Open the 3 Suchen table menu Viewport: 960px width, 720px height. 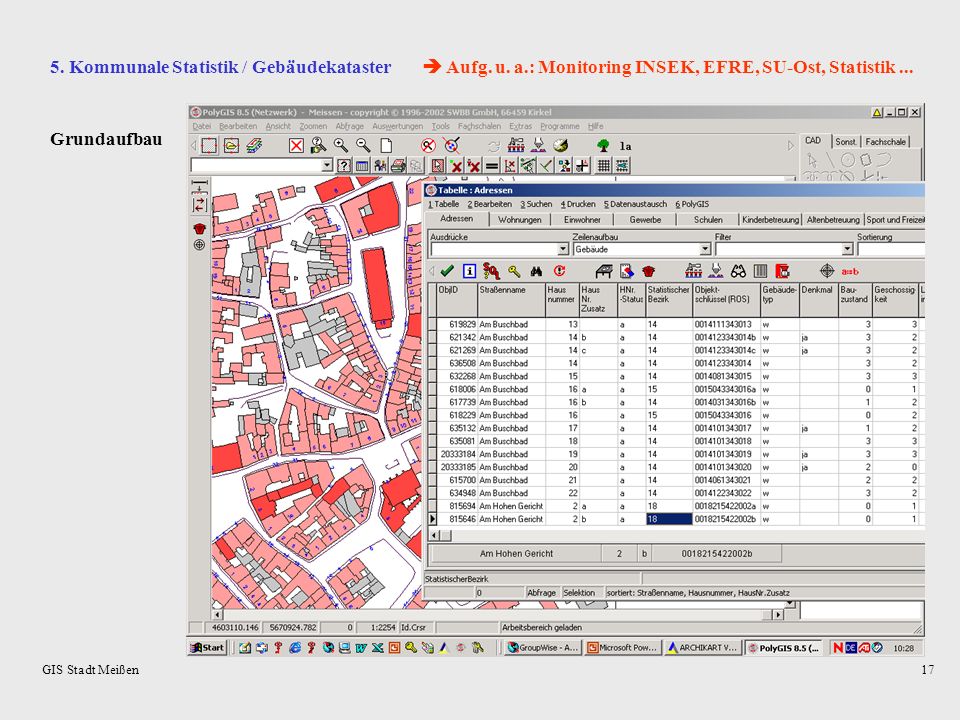536,204
